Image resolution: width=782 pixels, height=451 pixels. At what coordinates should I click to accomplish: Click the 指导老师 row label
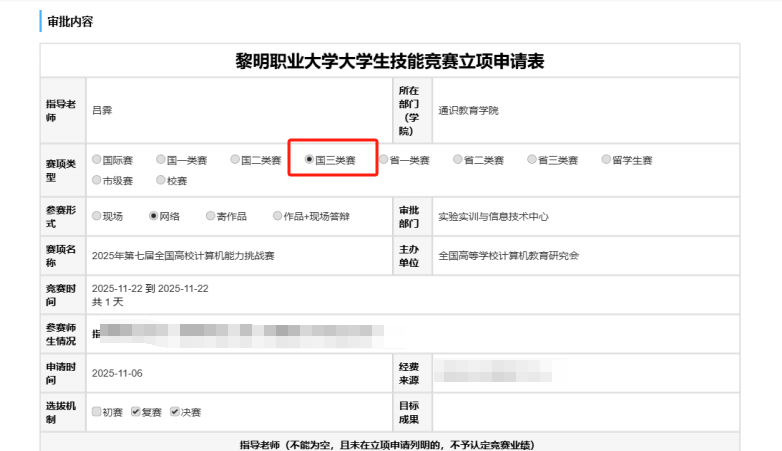point(61,111)
